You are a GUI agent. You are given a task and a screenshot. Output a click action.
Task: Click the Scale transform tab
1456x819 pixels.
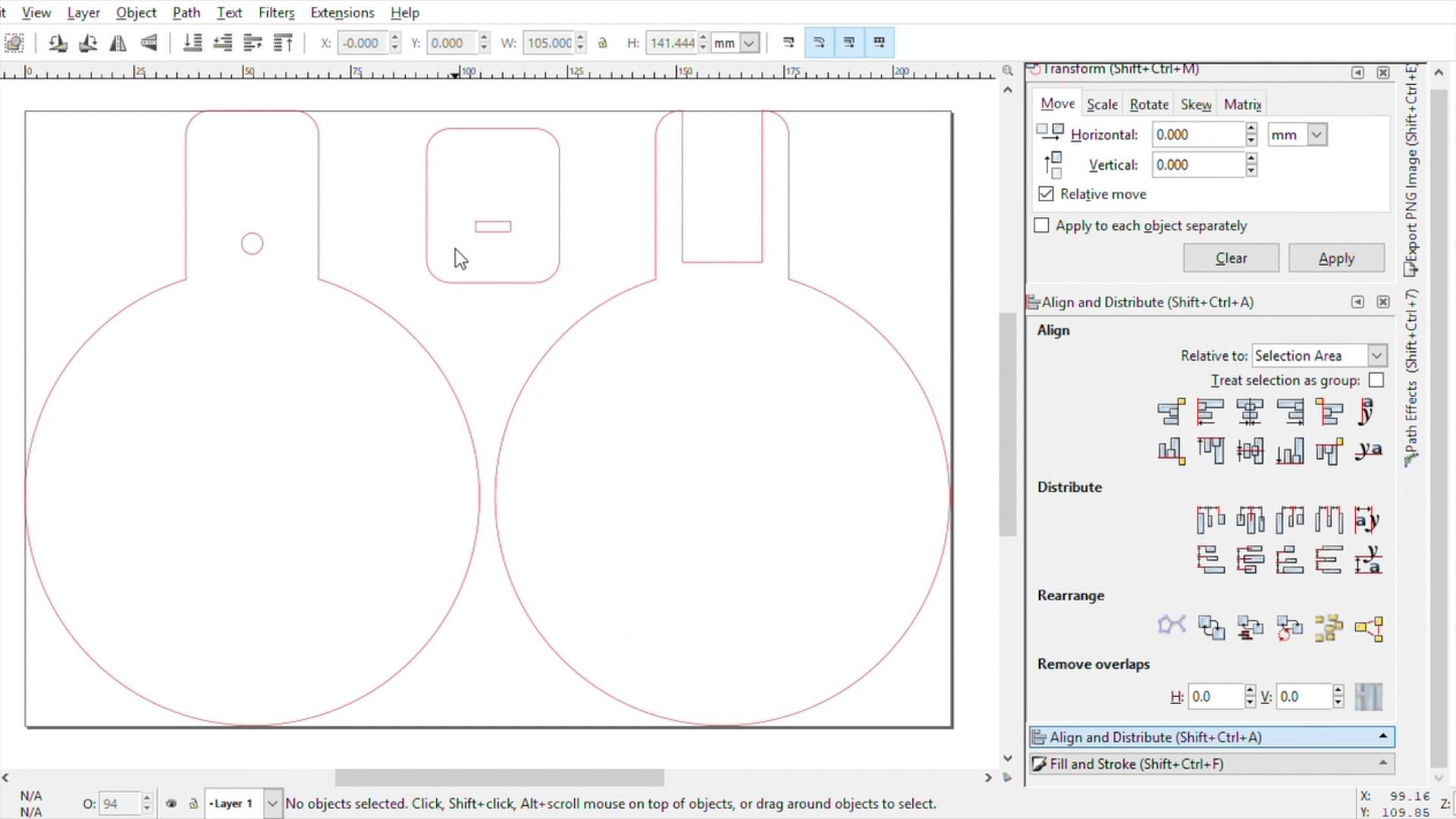1102,104
